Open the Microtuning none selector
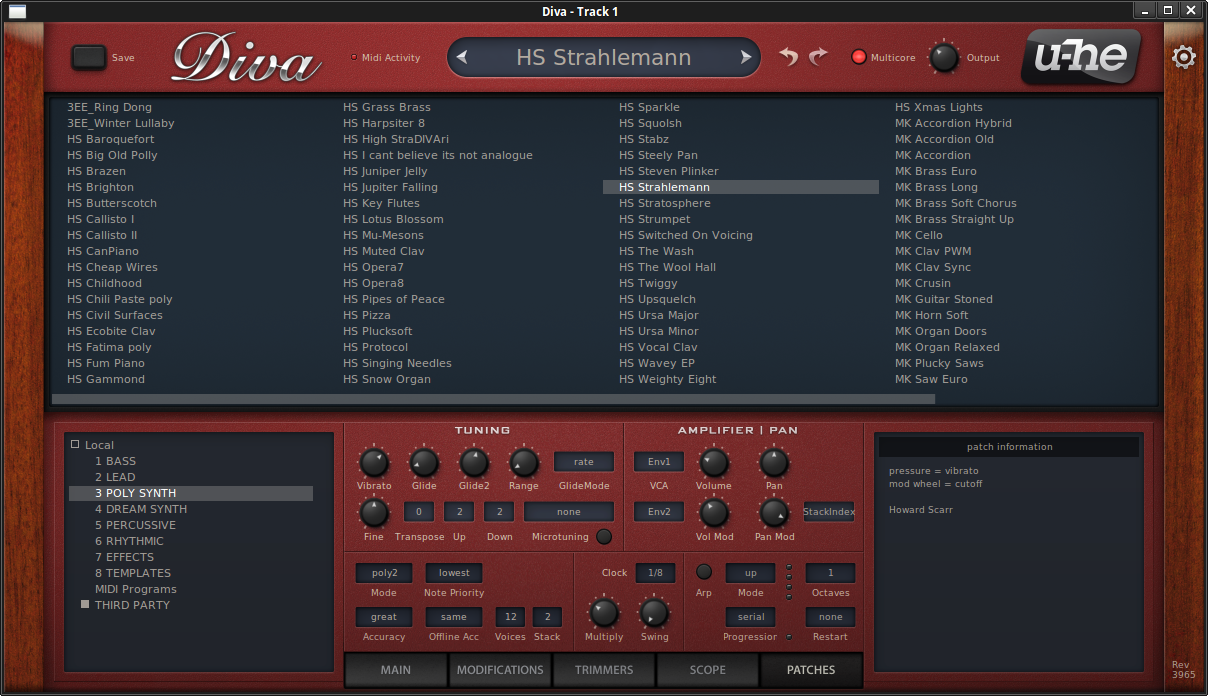This screenshot has height=696, width=1208. tap(569, 511)
